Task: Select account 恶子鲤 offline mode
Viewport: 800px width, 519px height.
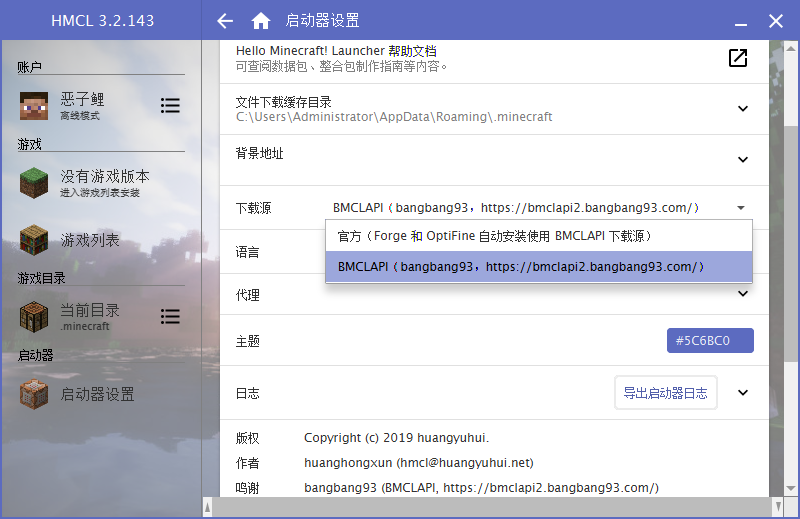Action: pyautogui.click(x=85, y=106)
